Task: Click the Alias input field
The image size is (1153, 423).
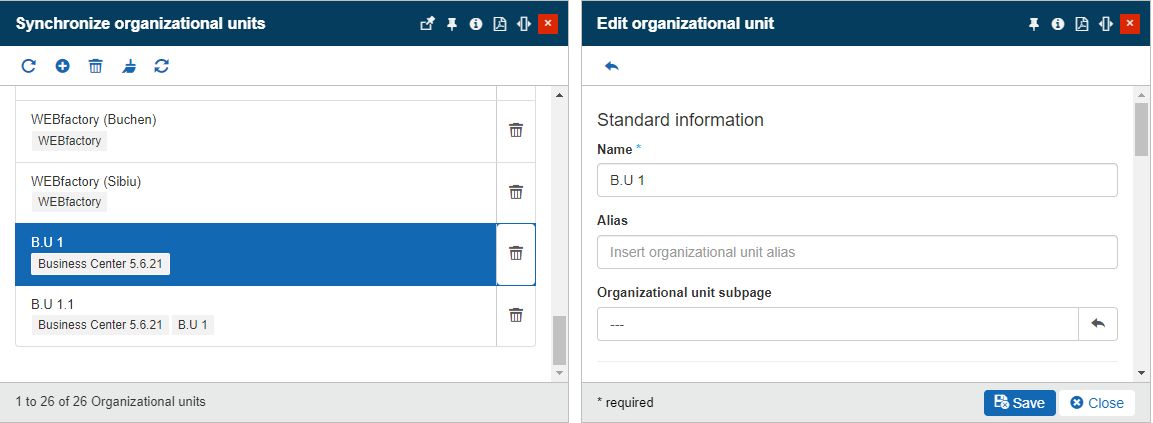Action: pos(856,252)
